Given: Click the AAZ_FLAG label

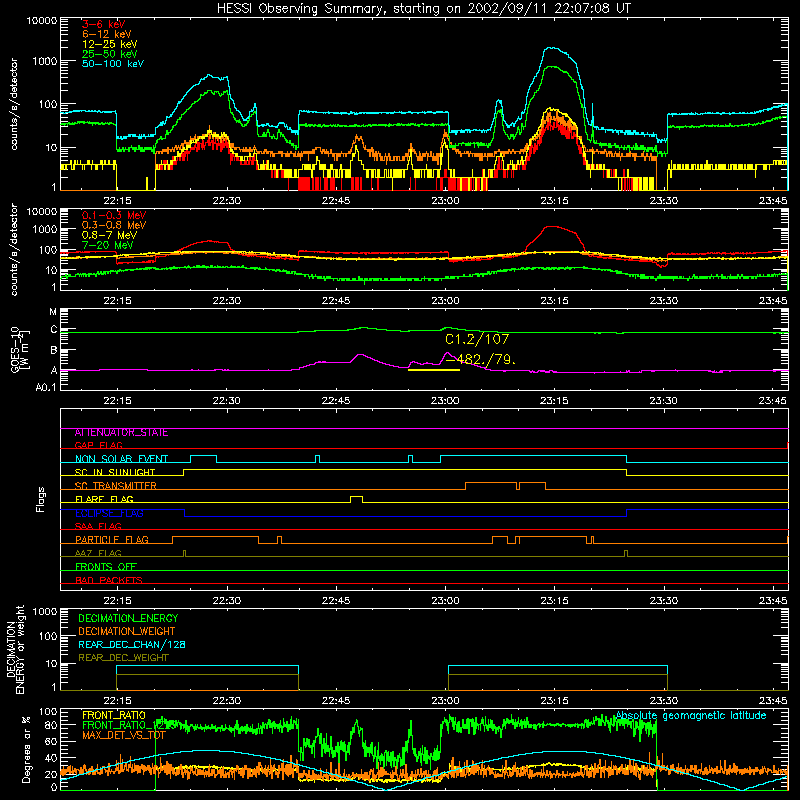Looking at the screenshot, I should click(x=98, y=553).
